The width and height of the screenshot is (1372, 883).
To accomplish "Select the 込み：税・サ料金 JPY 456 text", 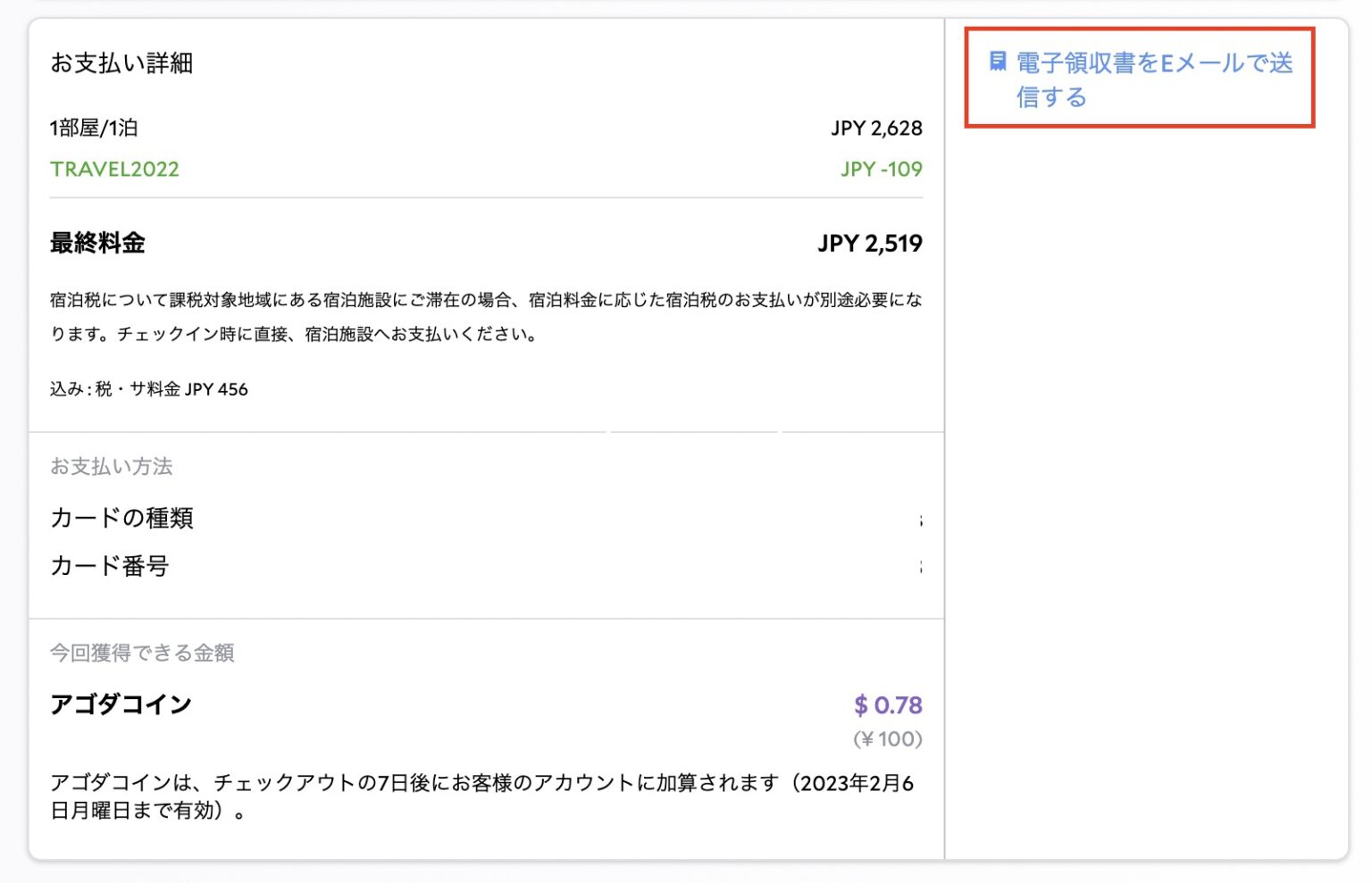I will pos(148,388).
